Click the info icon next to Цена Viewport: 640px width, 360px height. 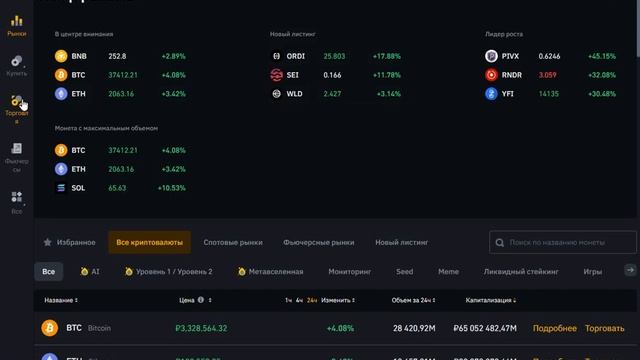click(x=201, y=300)
